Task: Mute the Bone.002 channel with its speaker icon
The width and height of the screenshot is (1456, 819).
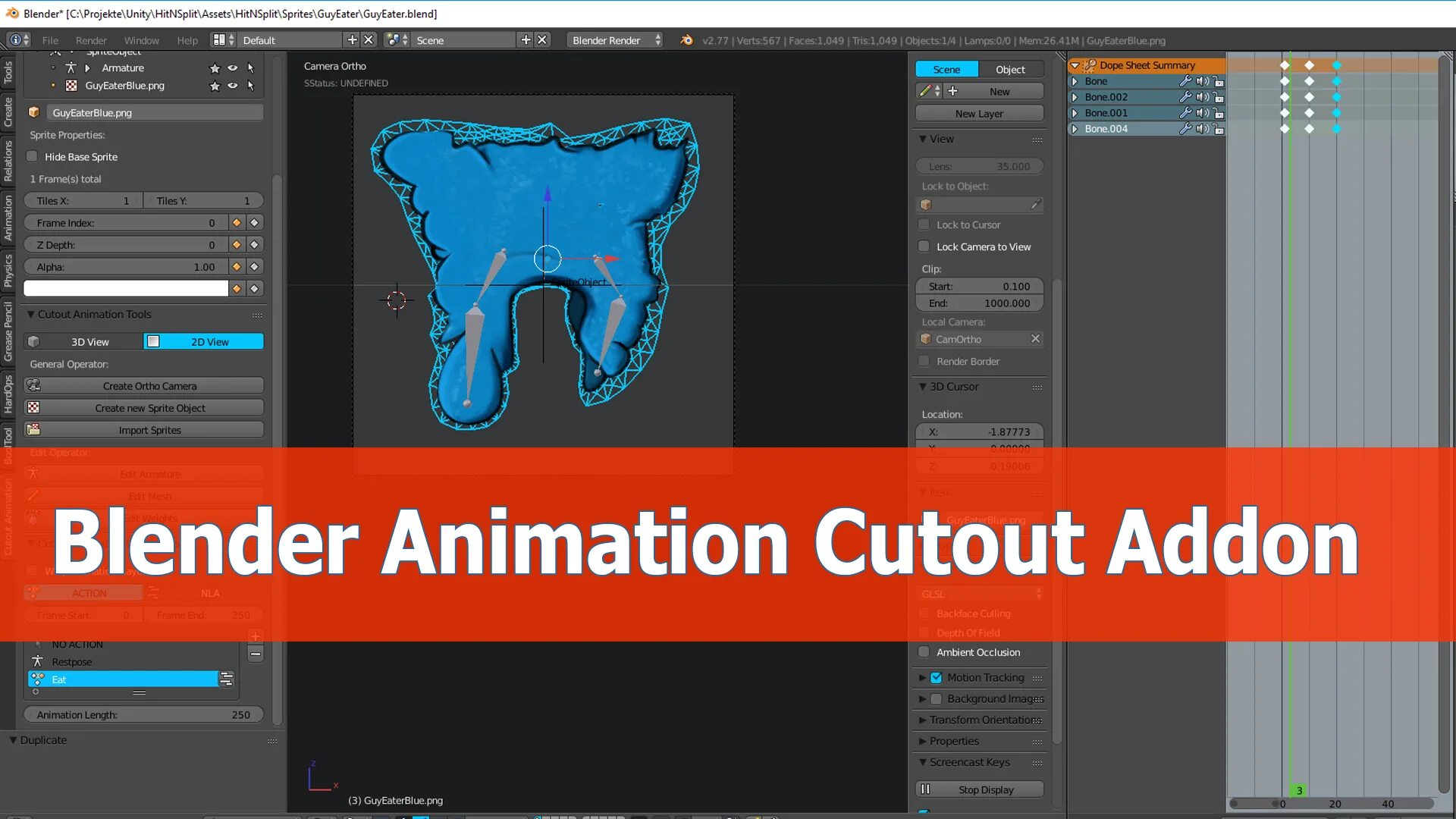Action: click(1202, 97)
